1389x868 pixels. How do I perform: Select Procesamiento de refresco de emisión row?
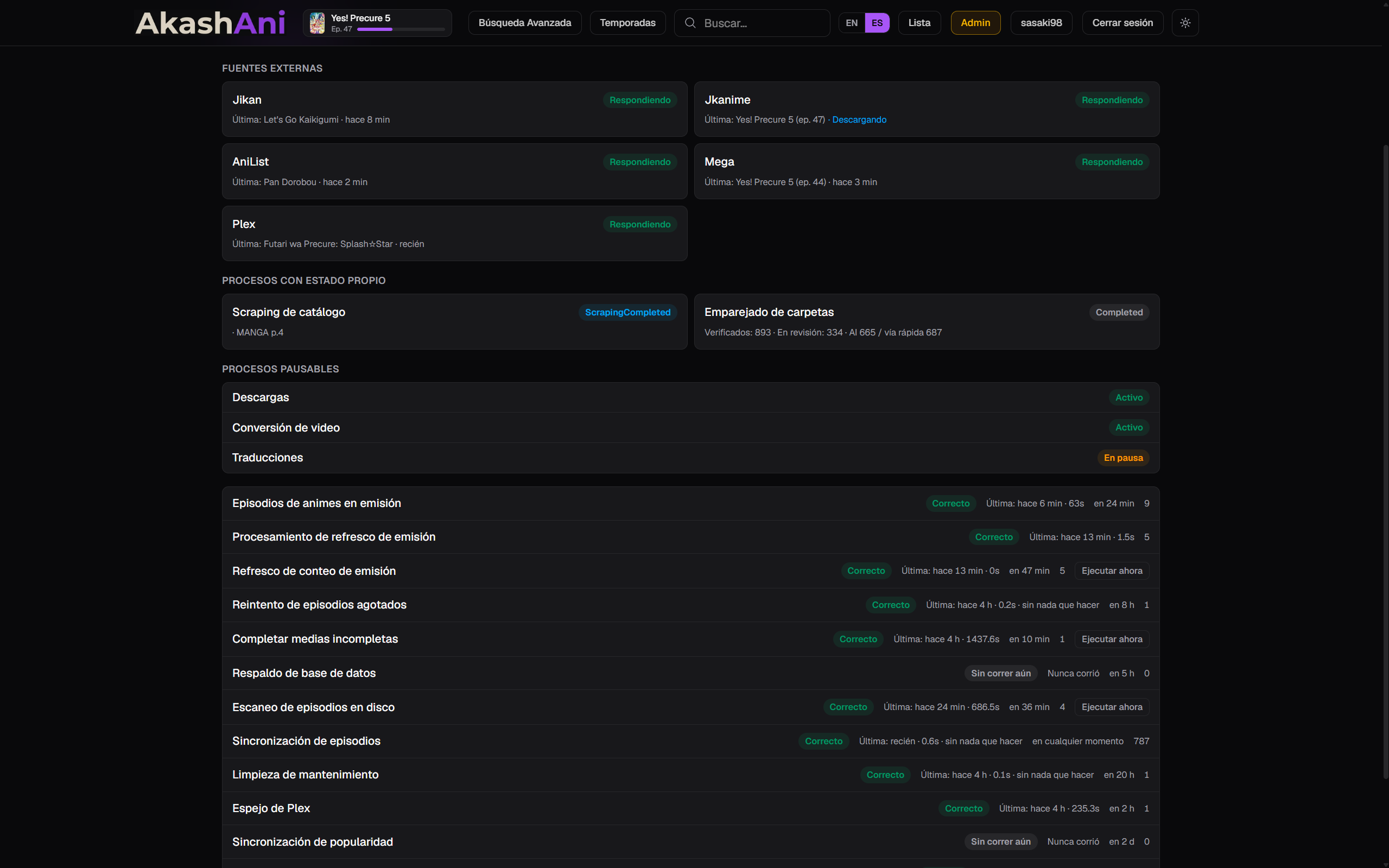(x=690, y=537)
